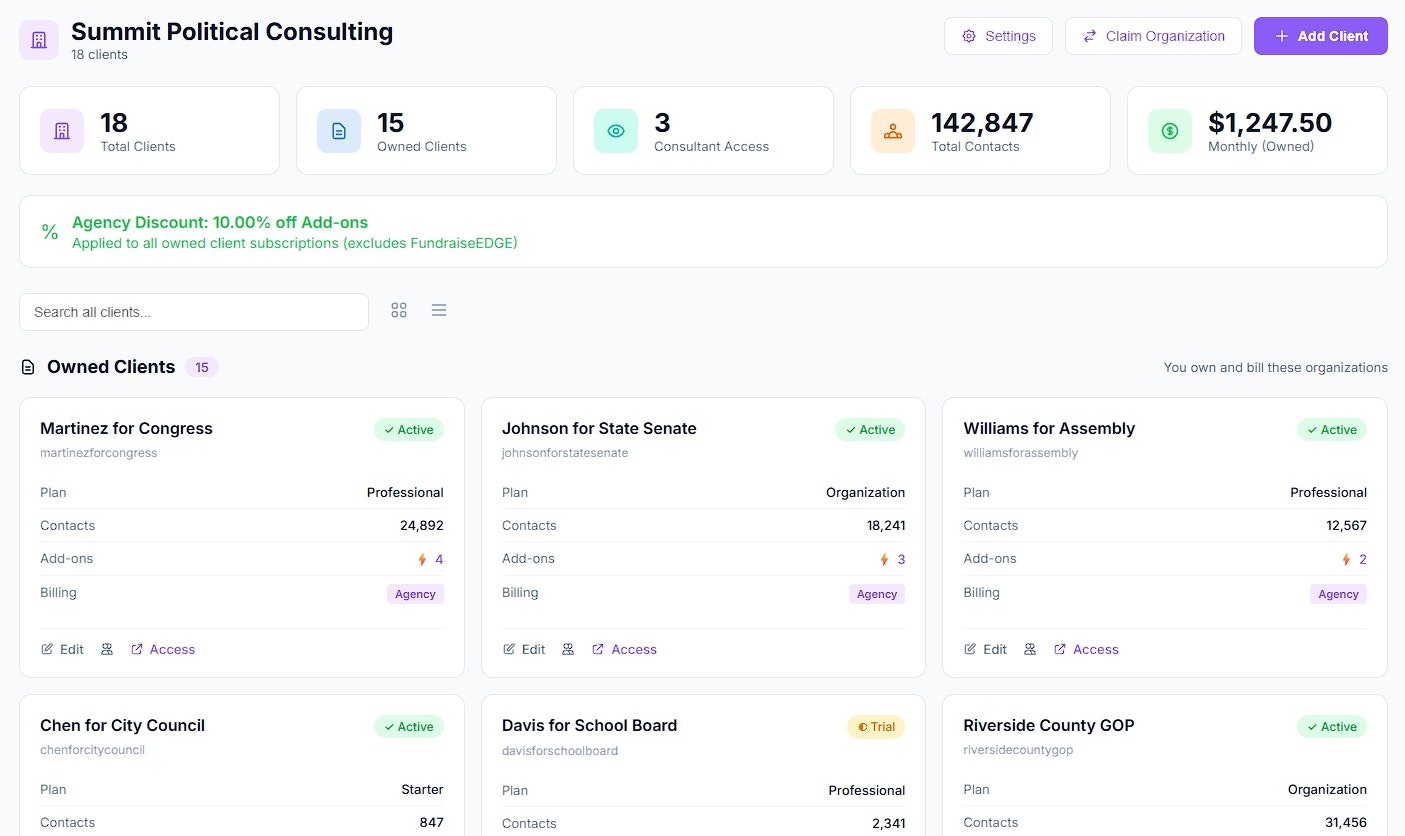This screenshot has width=1405, height=836.
Task: Click Agency billing tag on Williams for Assembly
Action: tap(1338, 594)
